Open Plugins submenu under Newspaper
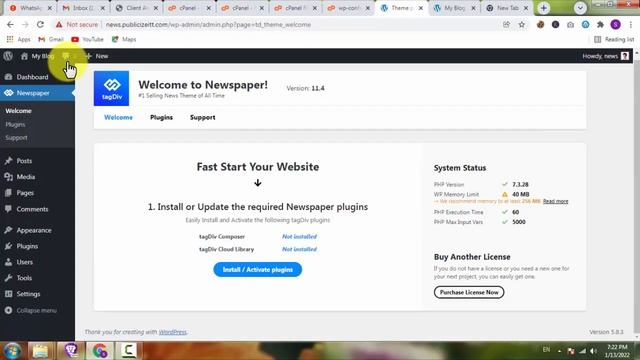Image resolution: width=640 pixels, height=360 pixels. tap(16, 124)
